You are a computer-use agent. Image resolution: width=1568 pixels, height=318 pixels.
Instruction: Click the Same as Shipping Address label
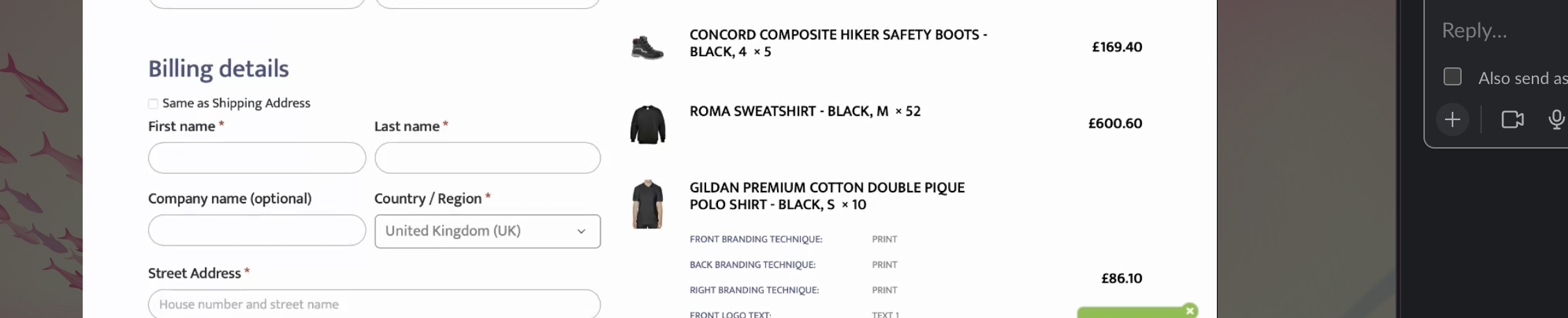click(236, 103)
